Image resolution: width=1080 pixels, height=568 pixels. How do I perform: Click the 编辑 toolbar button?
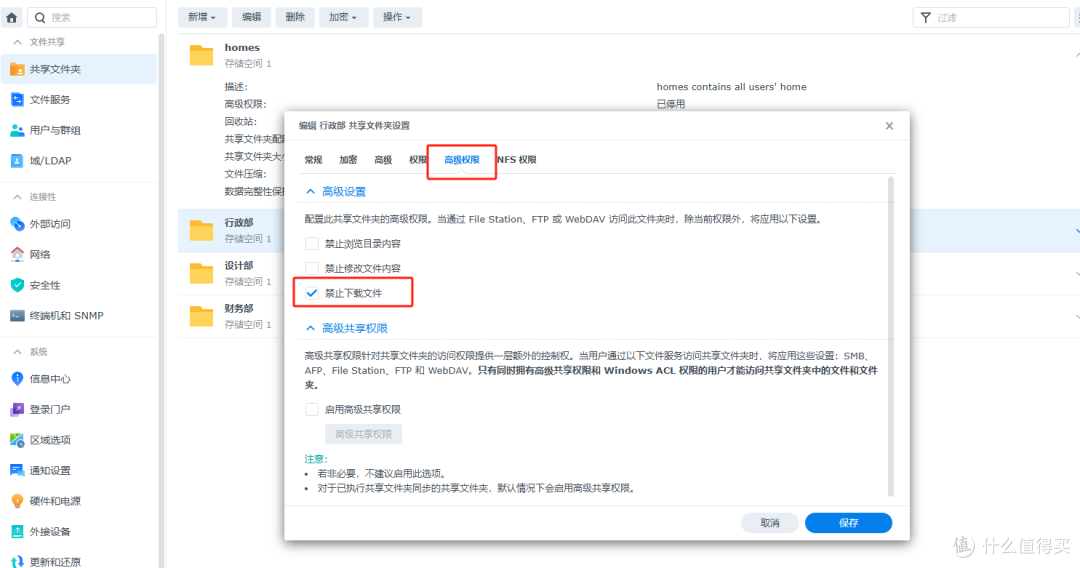pos(251,17)
